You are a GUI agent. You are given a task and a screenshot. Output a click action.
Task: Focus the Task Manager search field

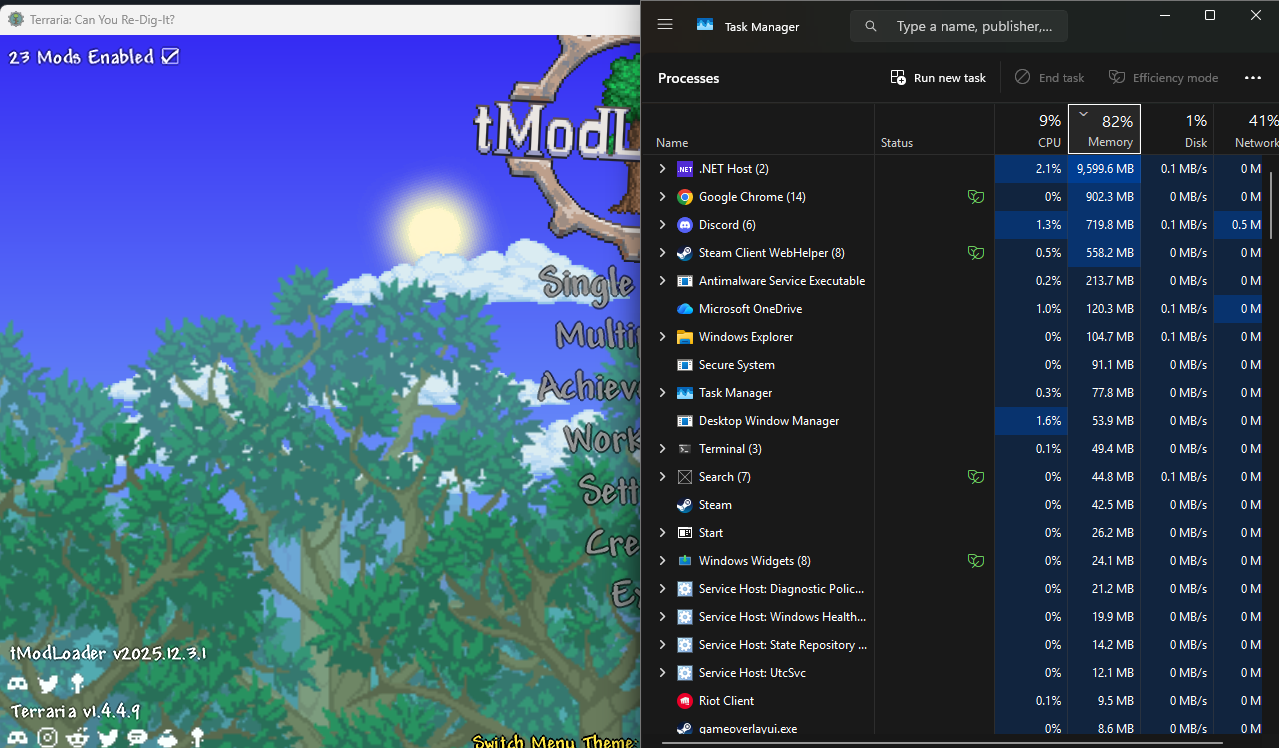point(959,26)
